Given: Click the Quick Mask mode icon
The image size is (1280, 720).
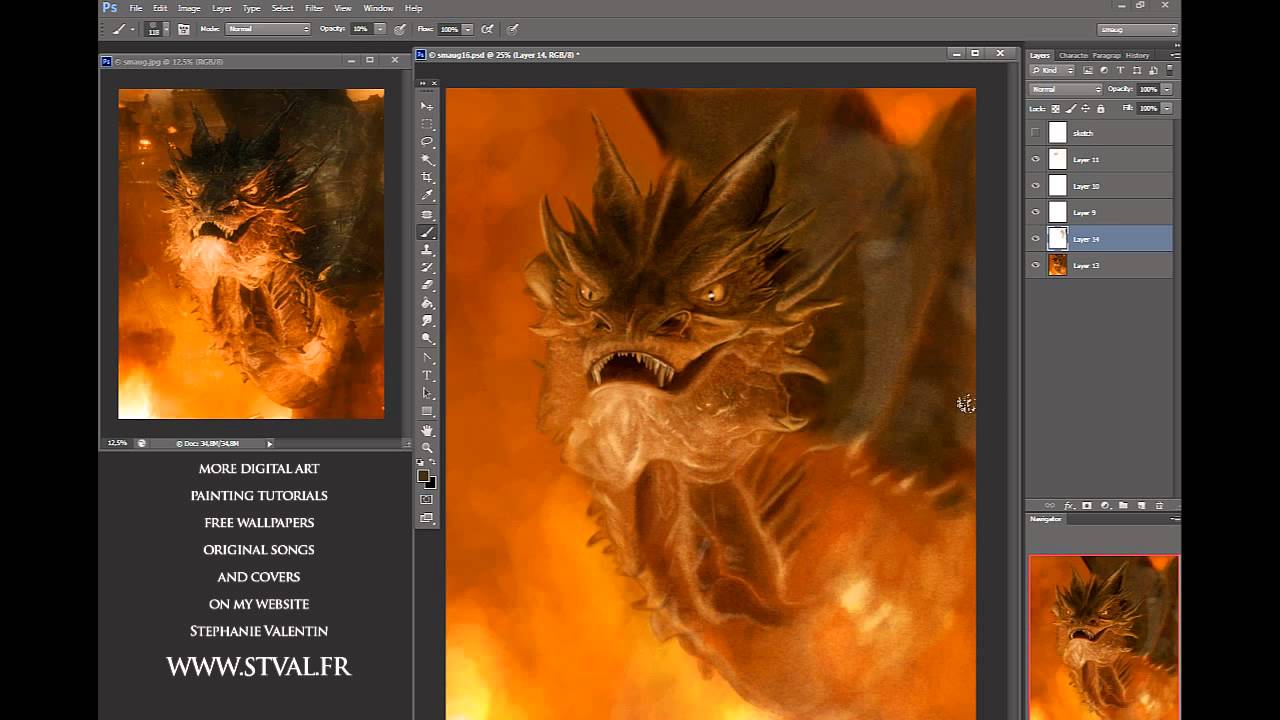Looking at the screenshot, I should [427, 499].
